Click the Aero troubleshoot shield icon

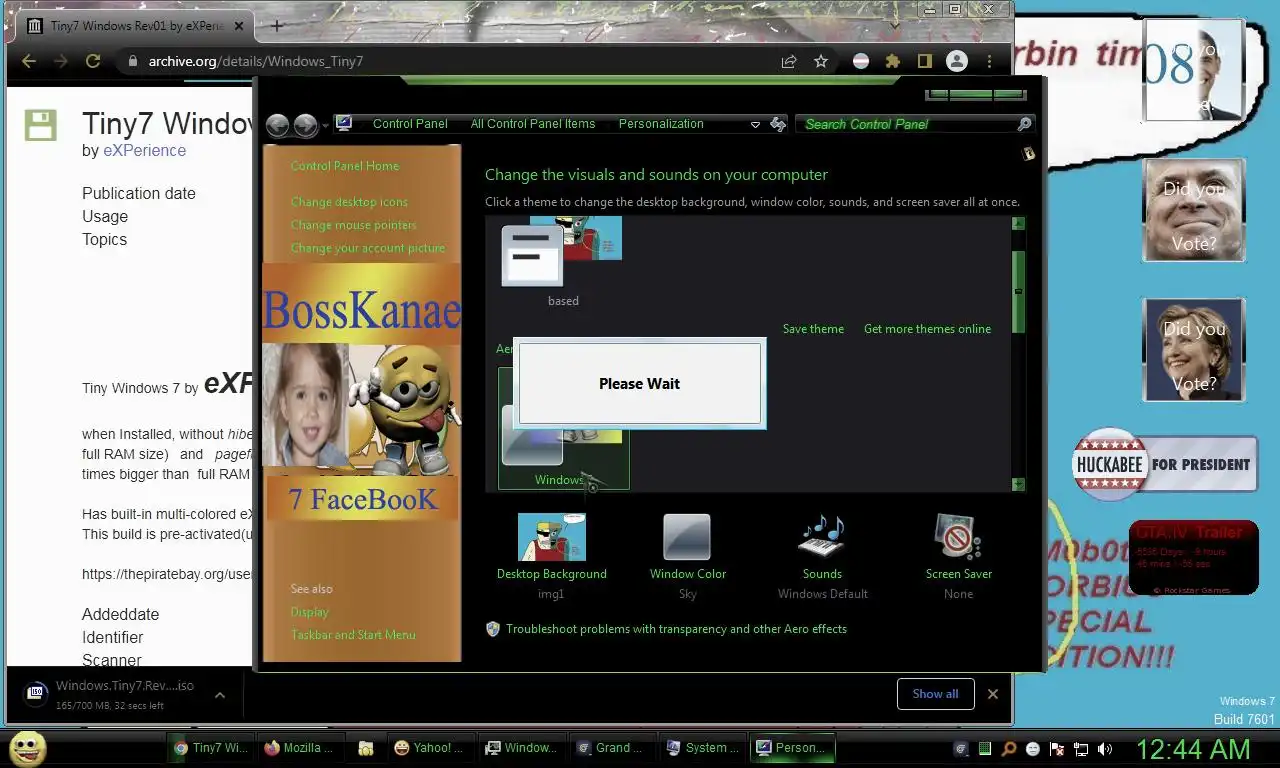point(493,629)
